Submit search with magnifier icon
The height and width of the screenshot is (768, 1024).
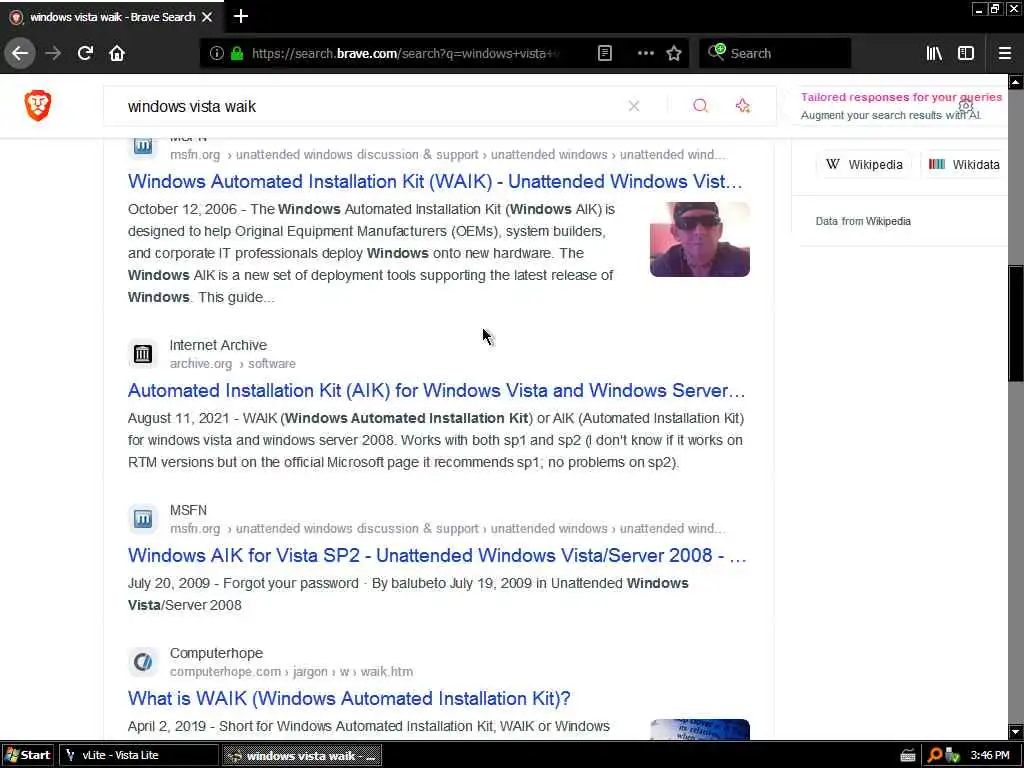click(700, 106)
